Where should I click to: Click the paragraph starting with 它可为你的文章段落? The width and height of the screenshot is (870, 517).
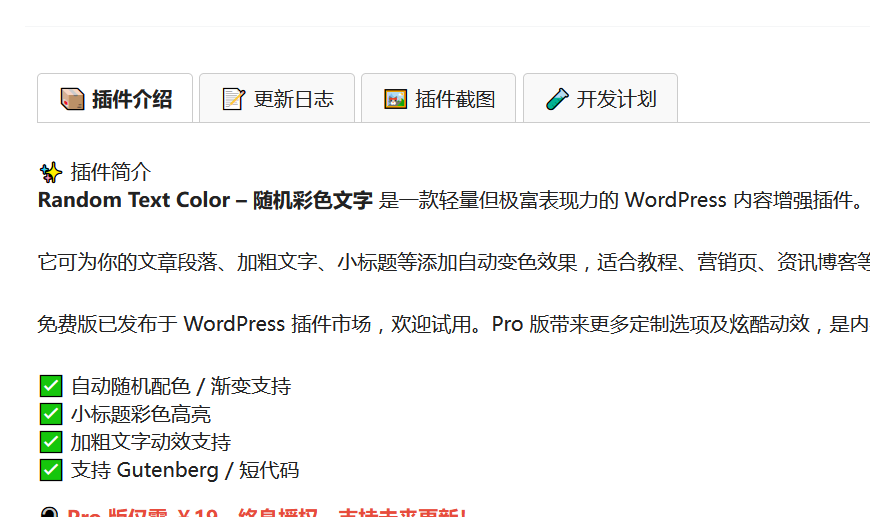tap(450, 263)
